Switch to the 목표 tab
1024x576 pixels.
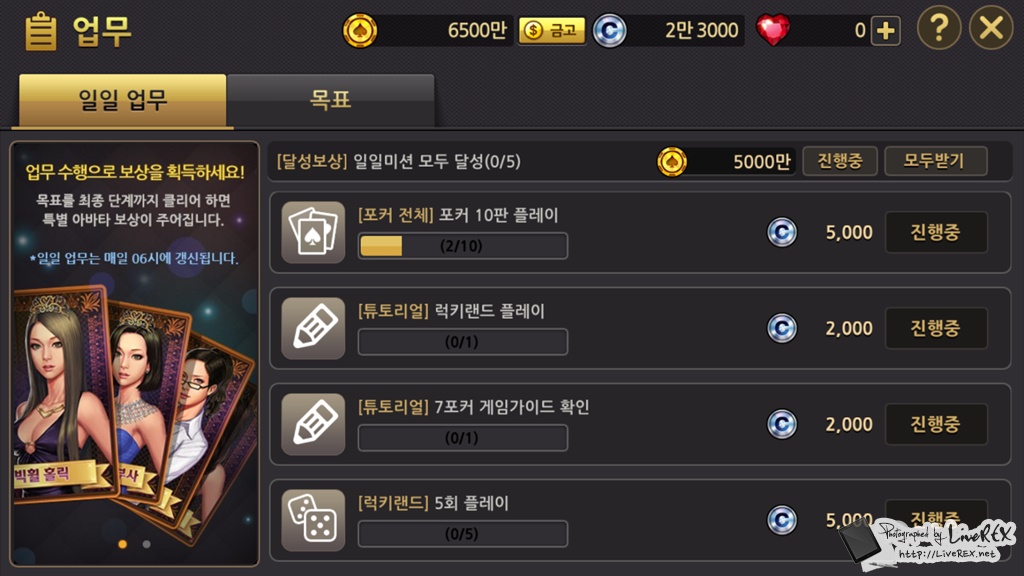click(330, 100)
